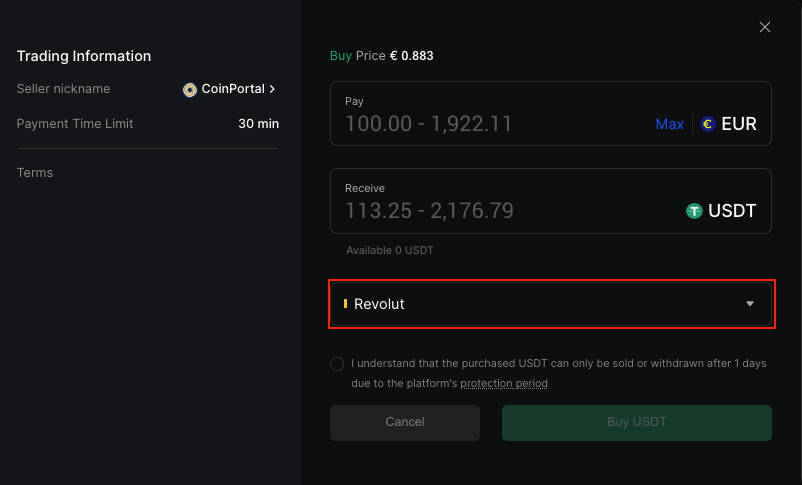Click the yellow Revolut marker bar
The height and width of the screenshot is (485, 802).
[x=345, y=304]
